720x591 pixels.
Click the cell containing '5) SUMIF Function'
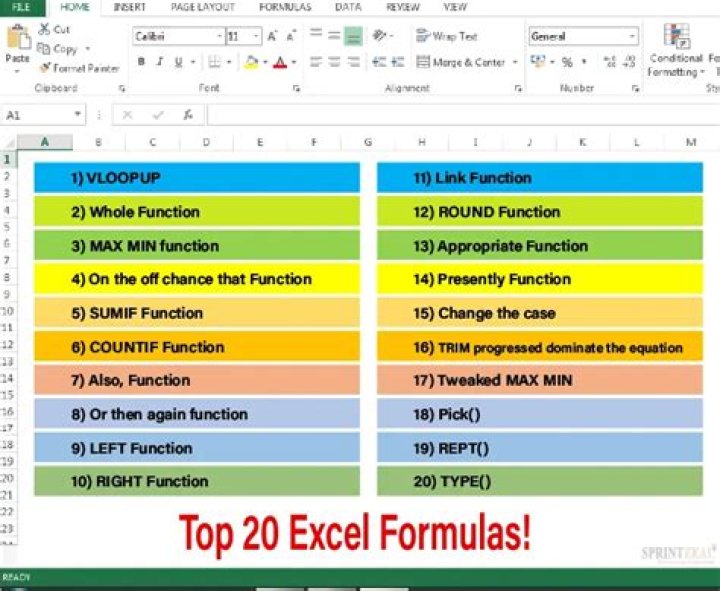[196, 313]
